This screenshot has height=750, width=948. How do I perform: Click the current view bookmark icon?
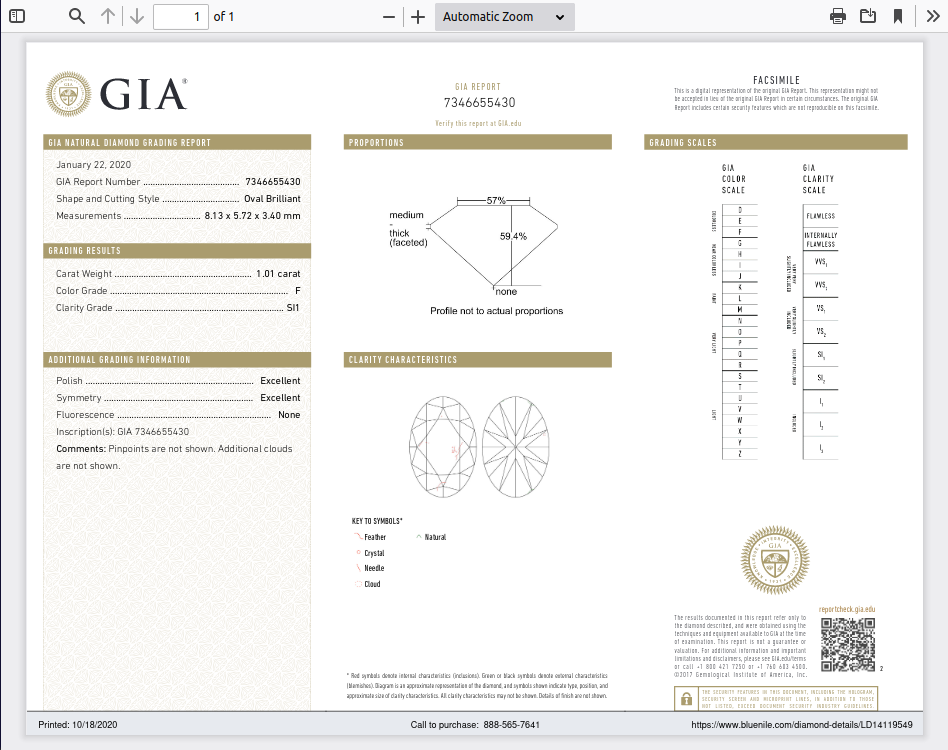[x=898, y=16]
